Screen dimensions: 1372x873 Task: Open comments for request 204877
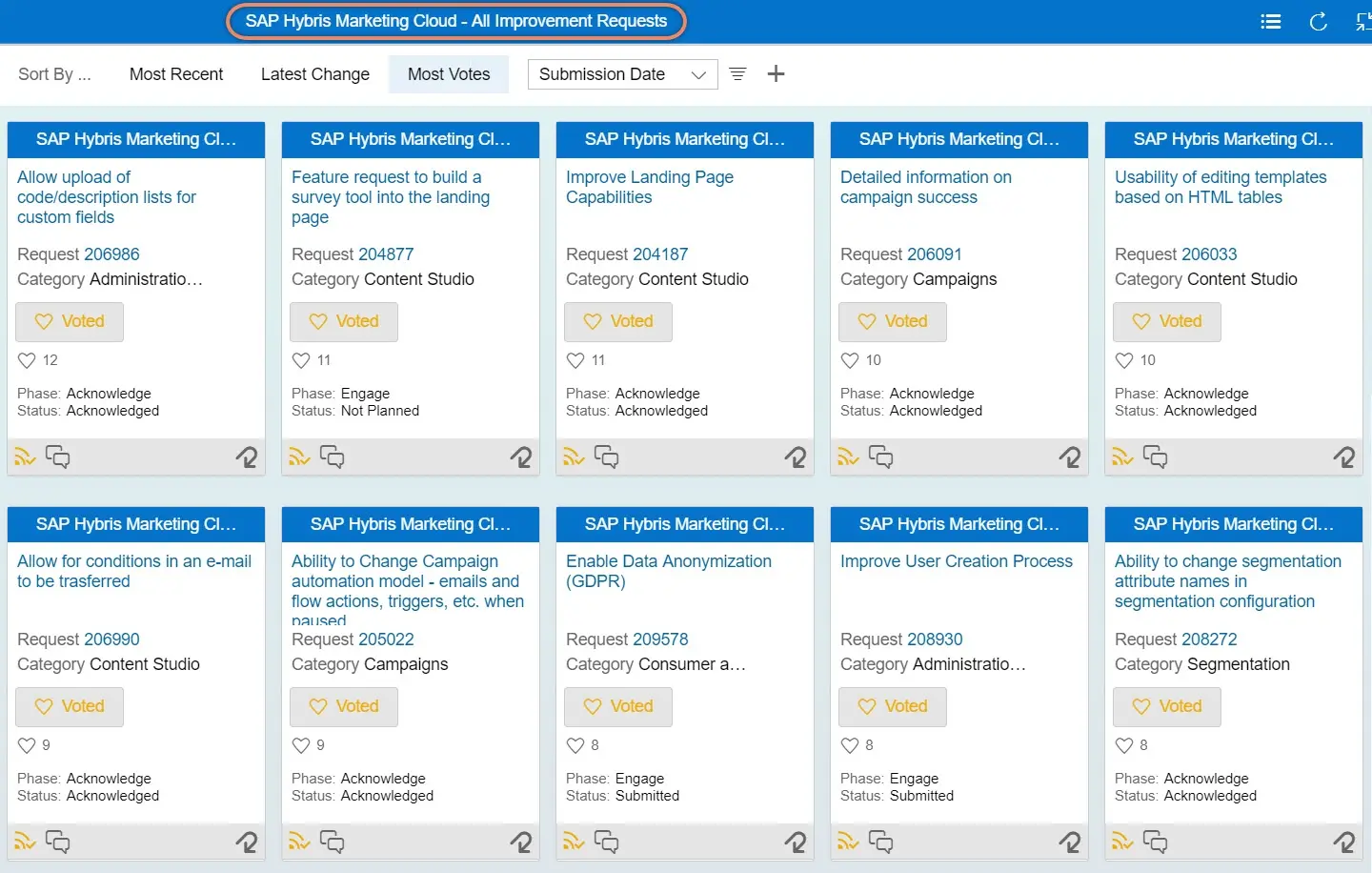coord(332,457)
